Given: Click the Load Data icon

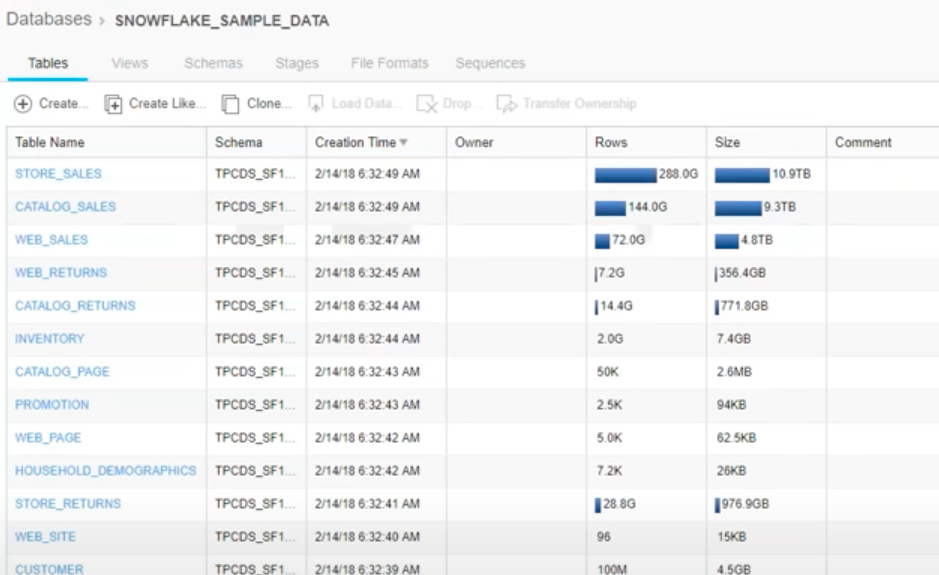Looking at the screenshot, I should 316,104.
